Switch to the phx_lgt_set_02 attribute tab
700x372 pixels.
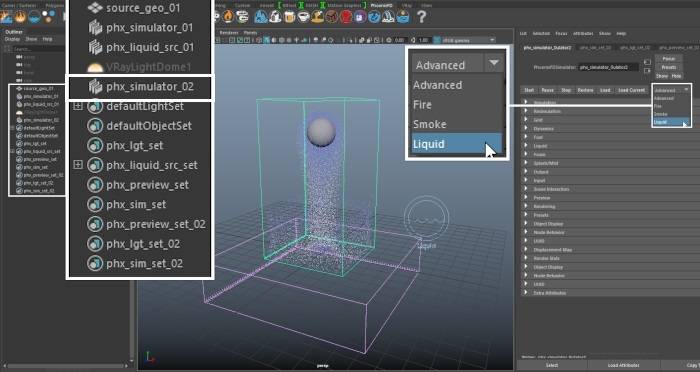635,47
